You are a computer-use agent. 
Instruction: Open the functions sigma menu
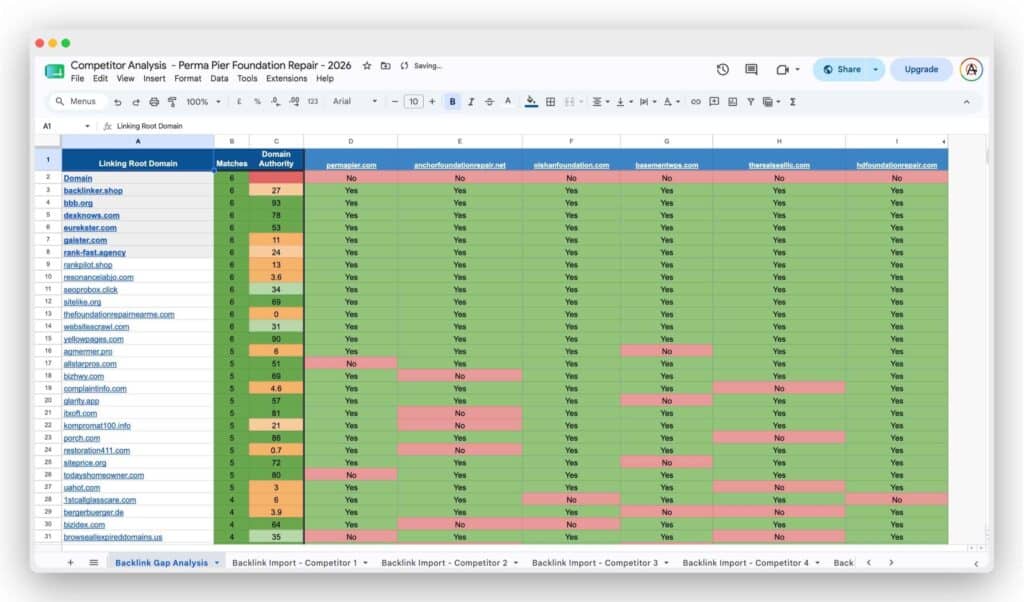[792, 102]
